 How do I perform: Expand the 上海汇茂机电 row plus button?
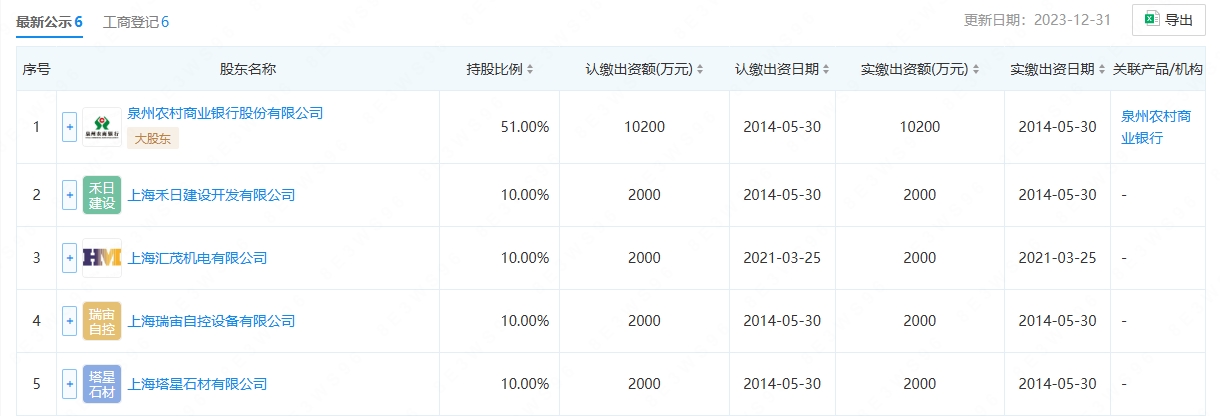pyautogui.click(x=69, y=258)
